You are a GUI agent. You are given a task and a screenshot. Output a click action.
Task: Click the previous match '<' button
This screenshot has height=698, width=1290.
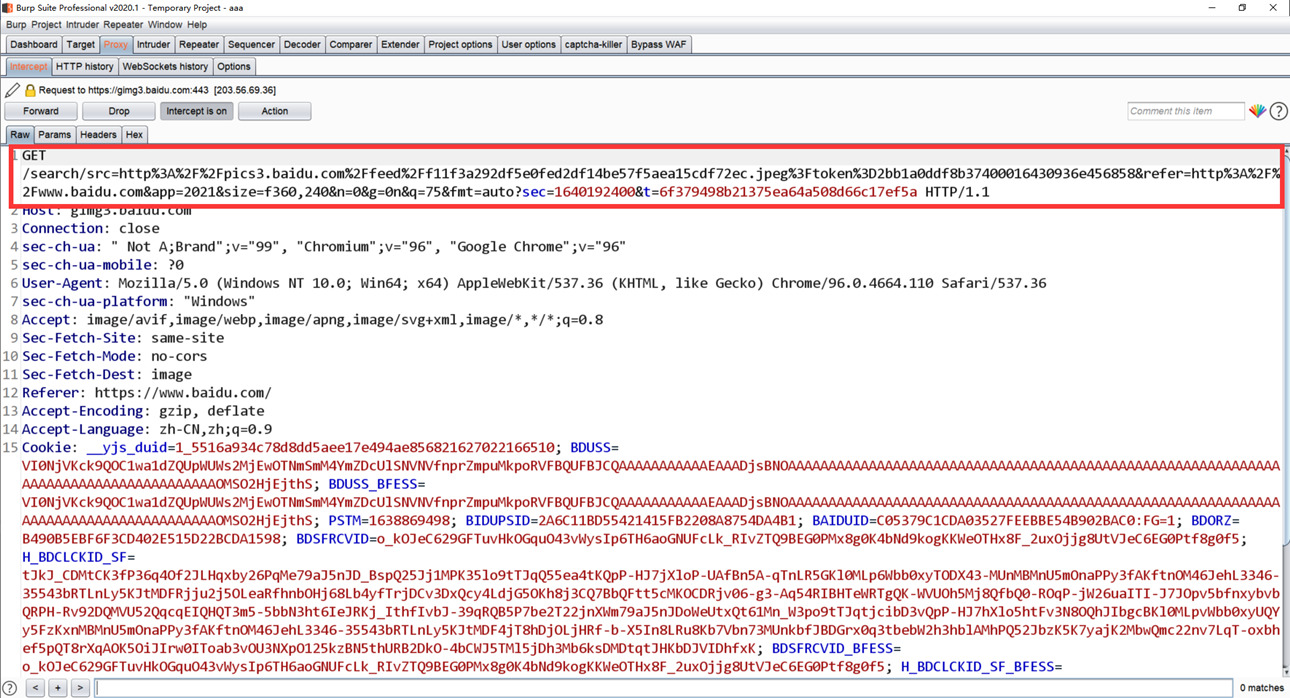[x=35, y=688]
